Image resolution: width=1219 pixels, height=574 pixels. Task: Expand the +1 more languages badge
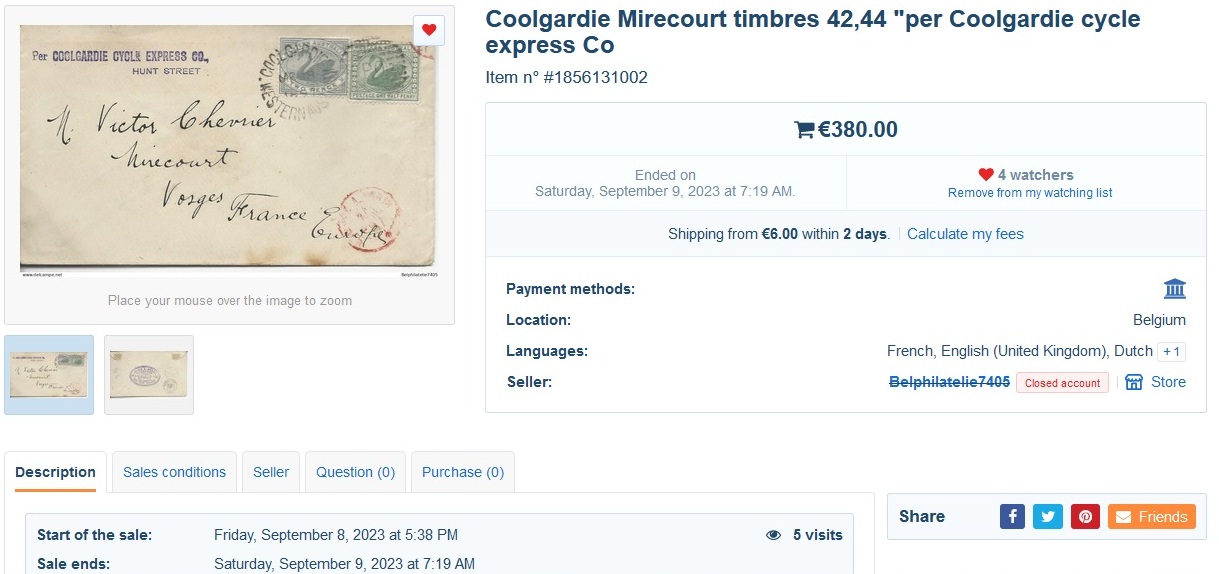[1171, 351]
